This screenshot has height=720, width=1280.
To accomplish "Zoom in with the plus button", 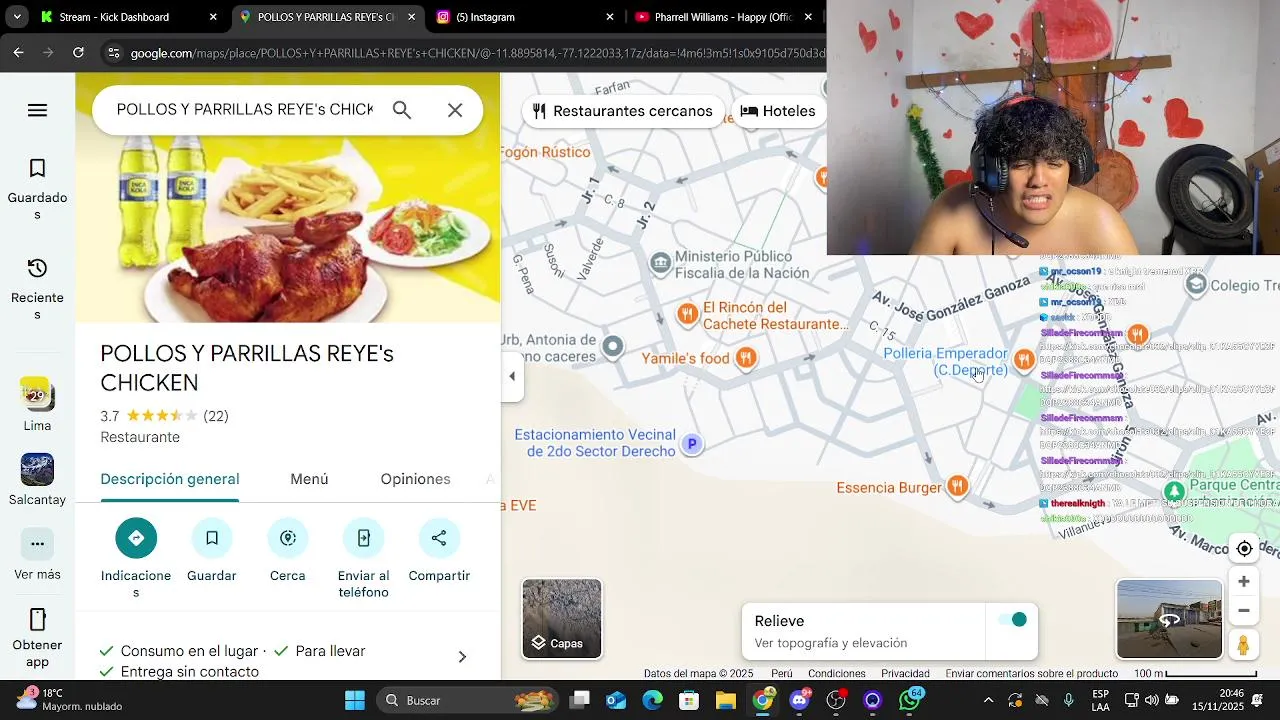I will coord(1244,582).
